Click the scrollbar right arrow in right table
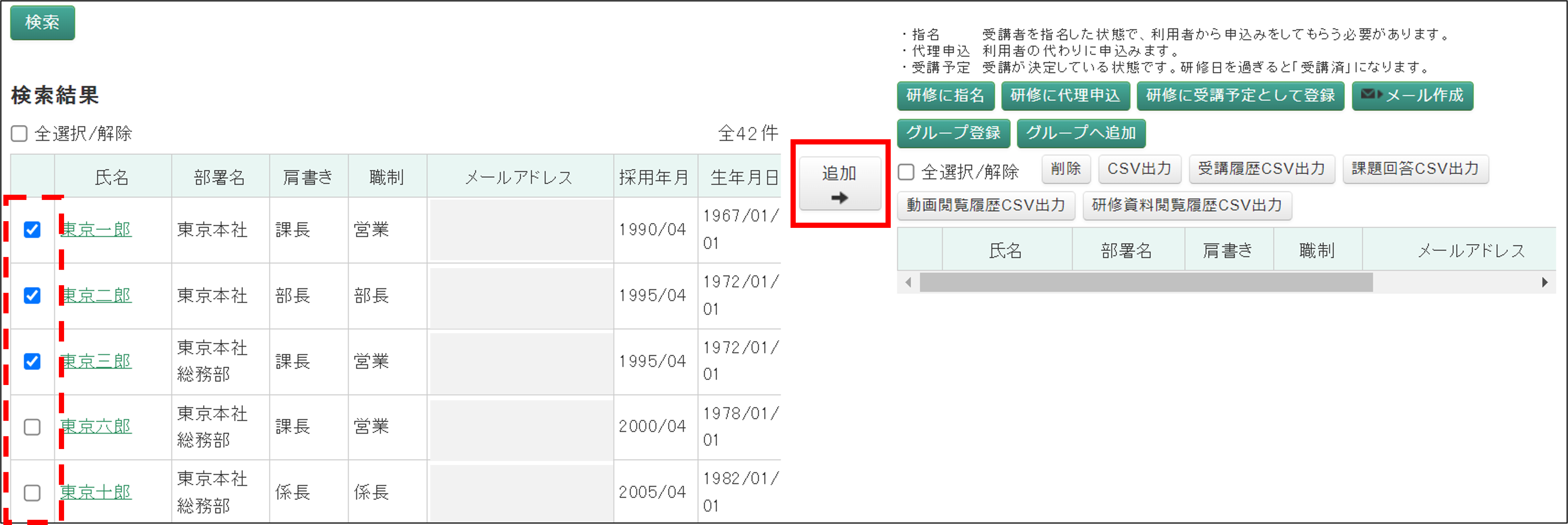 [x=1545, y=282]
